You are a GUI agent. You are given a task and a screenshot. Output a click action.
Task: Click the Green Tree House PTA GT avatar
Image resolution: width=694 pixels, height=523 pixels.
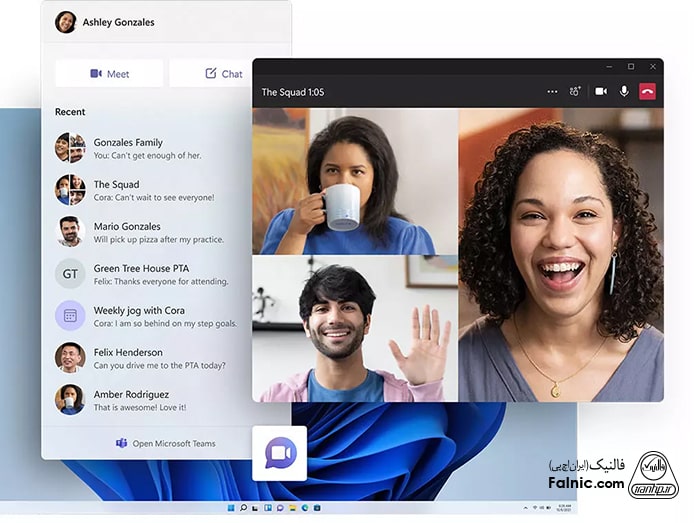pyautogui.click(x=70, y=274)
